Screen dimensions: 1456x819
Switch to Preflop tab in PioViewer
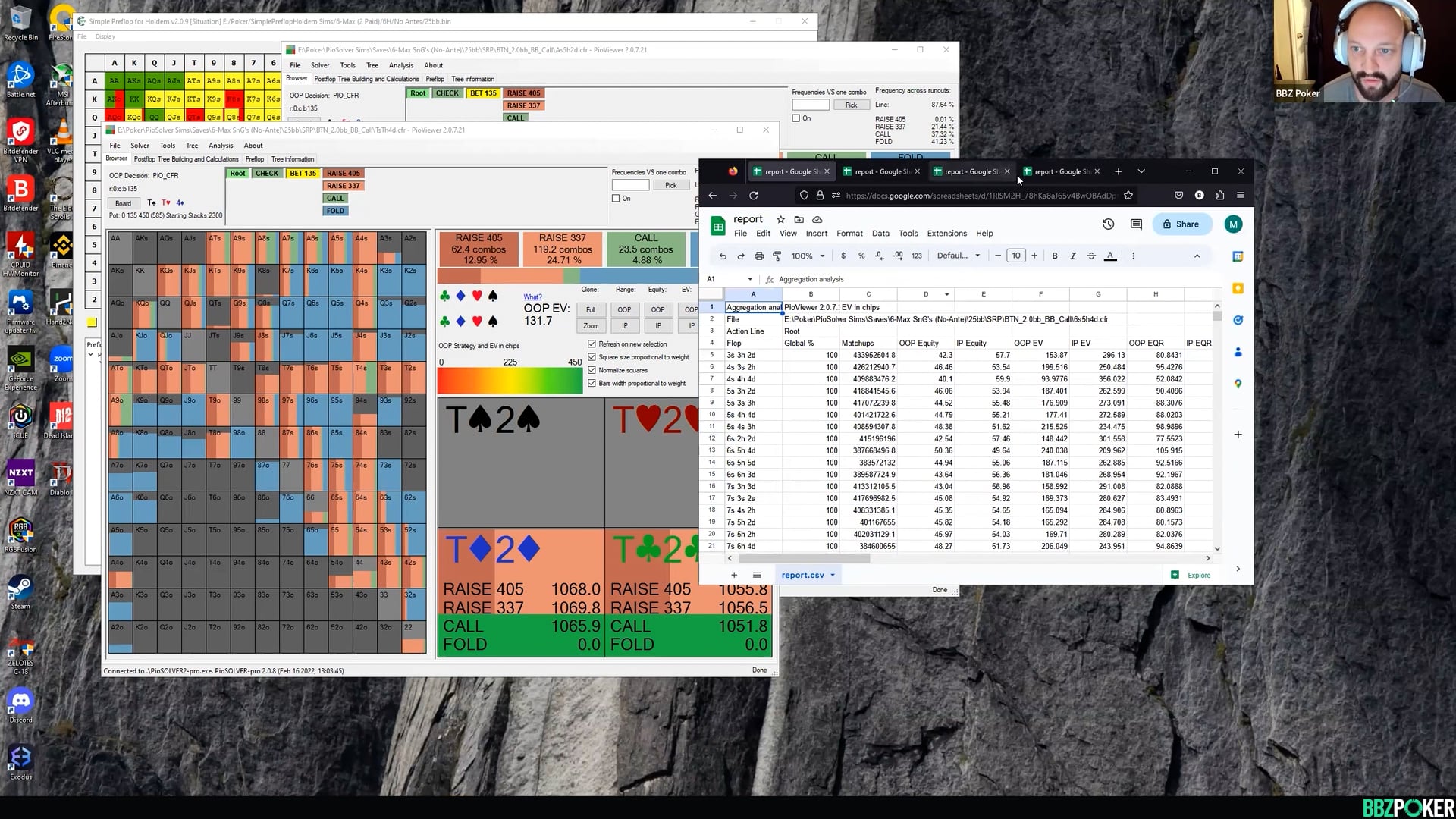click(255, 159)
